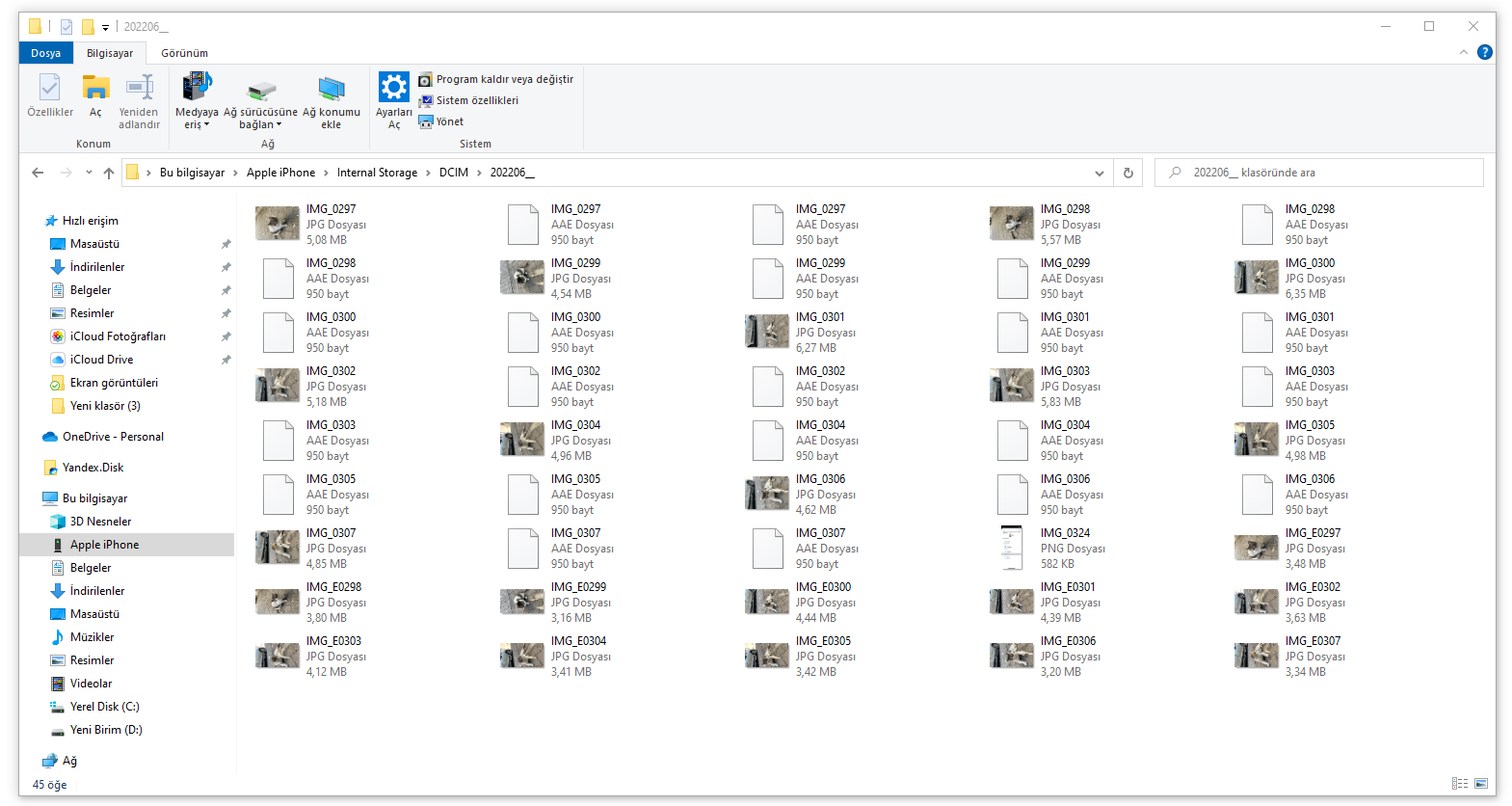Click Program kaldır veya değiştir
Viewport: 1512px width, 806px height.
pyautogui.click(x=504, y=79)
